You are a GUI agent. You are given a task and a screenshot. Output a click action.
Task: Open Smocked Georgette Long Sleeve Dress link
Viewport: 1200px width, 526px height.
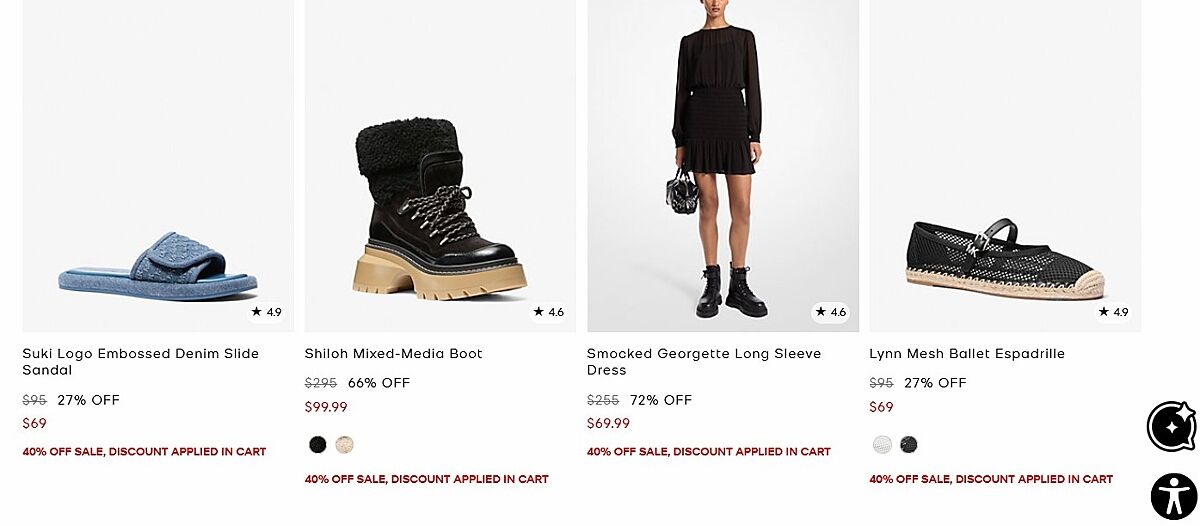(703, 361)
